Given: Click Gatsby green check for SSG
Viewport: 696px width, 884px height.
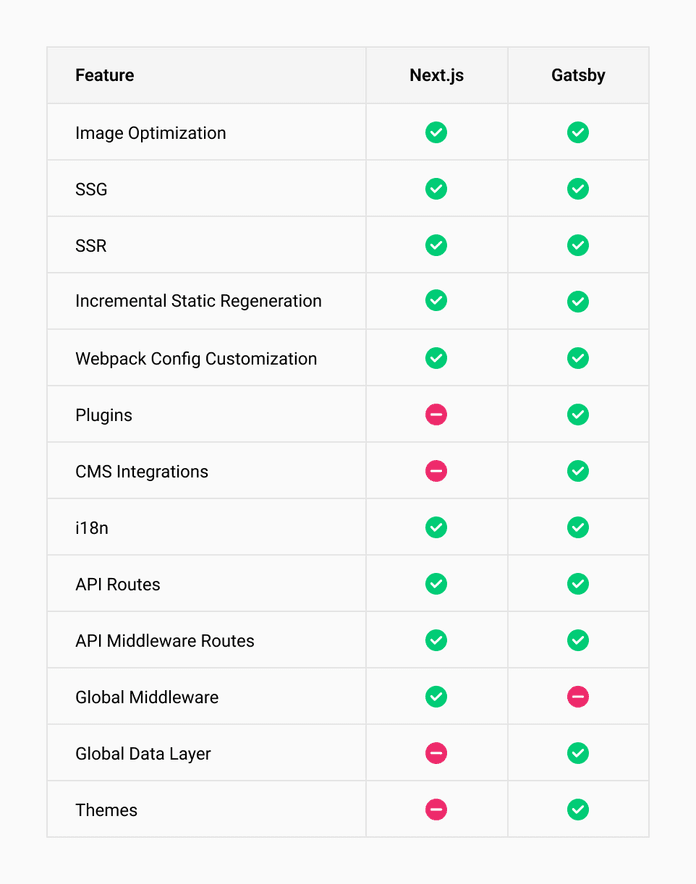Looking at the screenshot, I should (x=578, y=189).
